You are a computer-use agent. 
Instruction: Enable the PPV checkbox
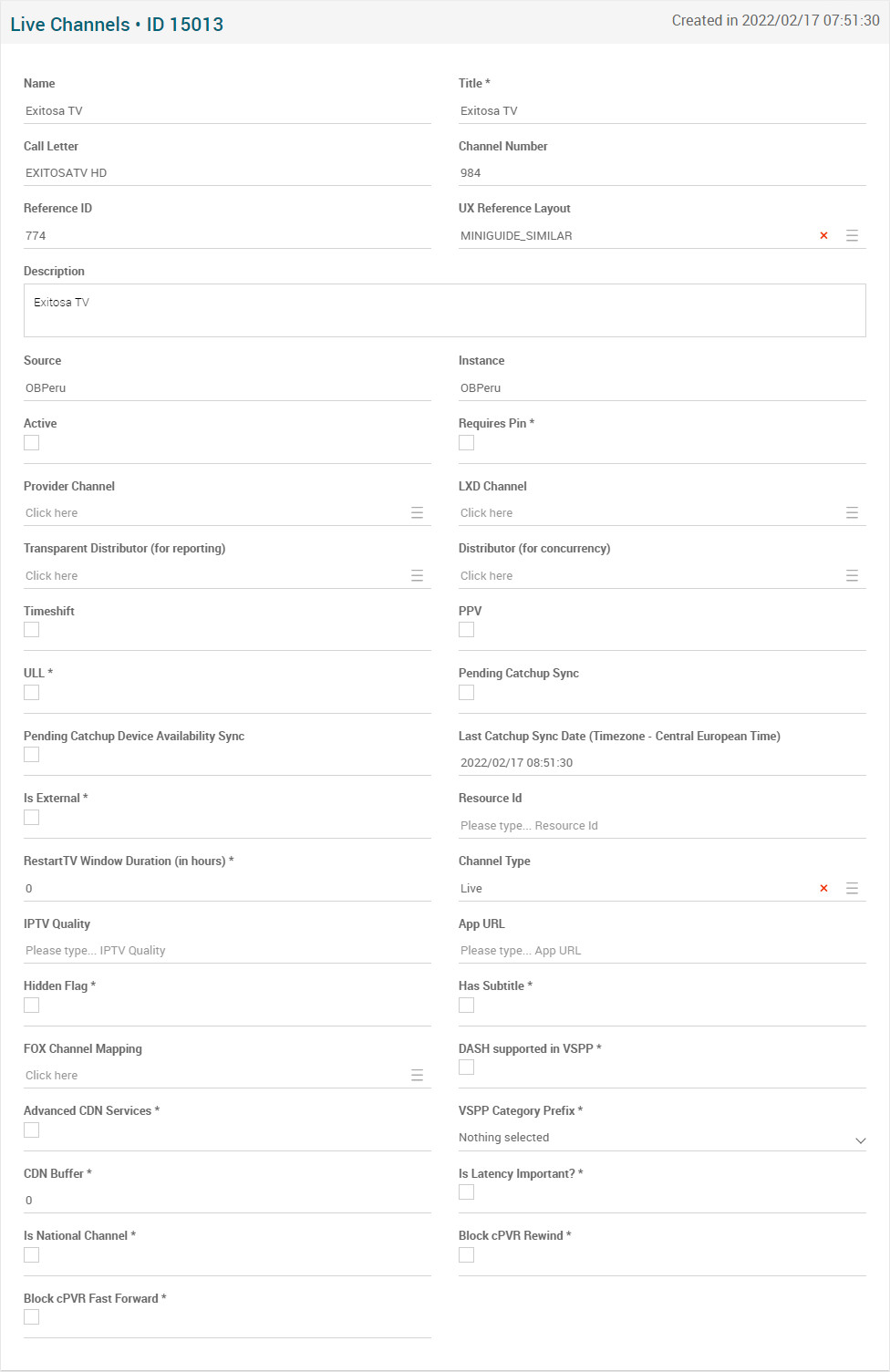467,630
